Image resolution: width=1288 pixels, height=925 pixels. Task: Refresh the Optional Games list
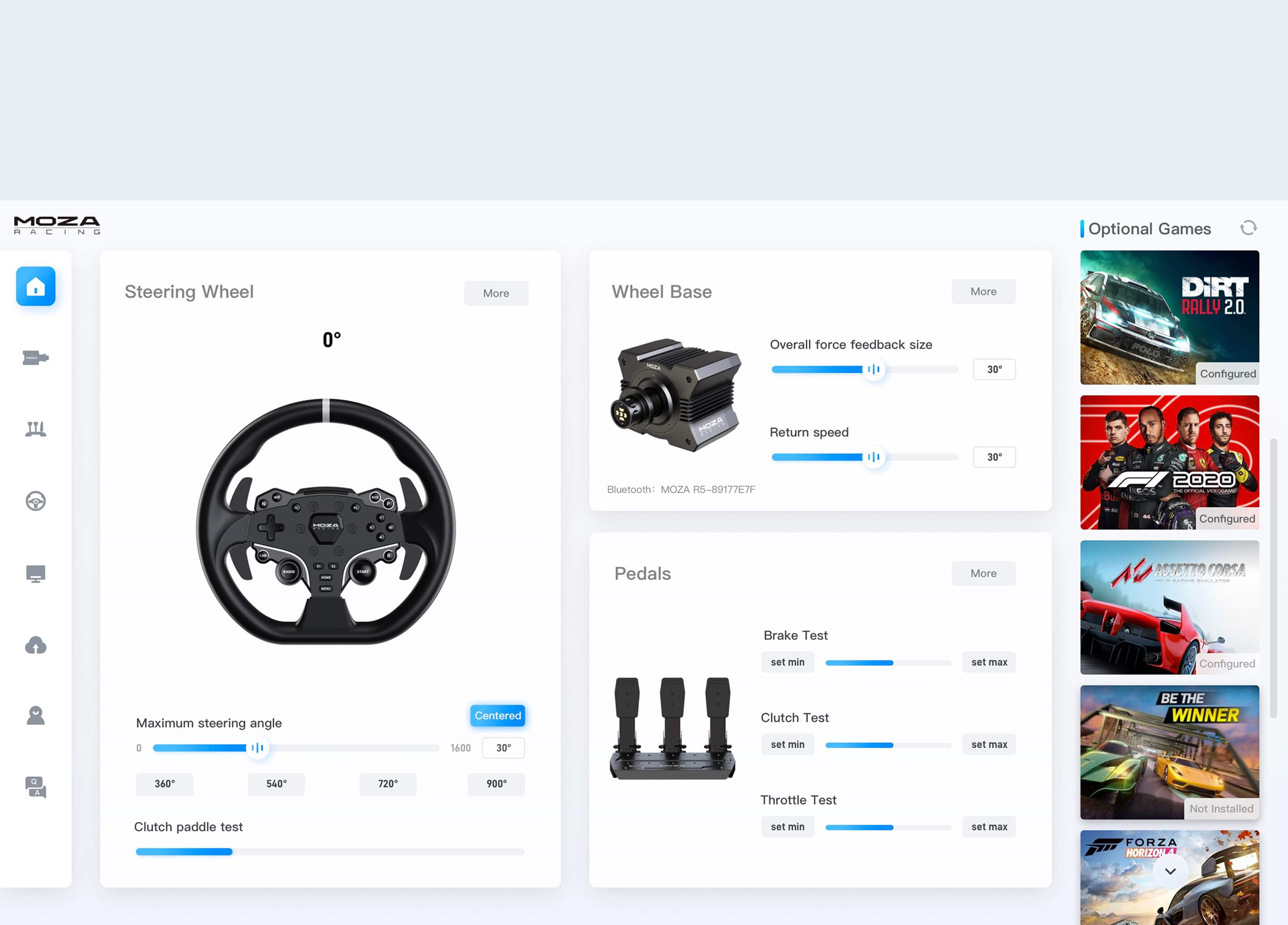(1248, 229)
